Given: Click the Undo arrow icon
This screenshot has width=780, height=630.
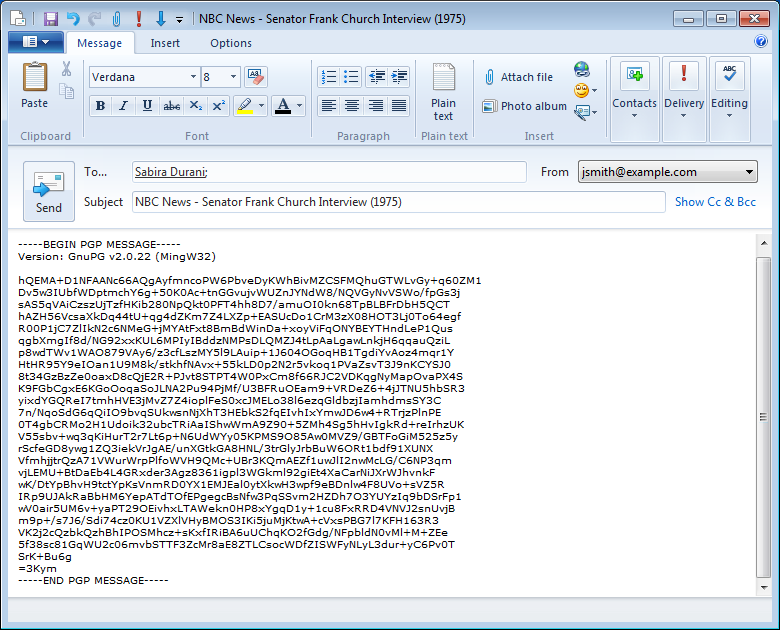Looking at the screenshot, I should [73, 19].
